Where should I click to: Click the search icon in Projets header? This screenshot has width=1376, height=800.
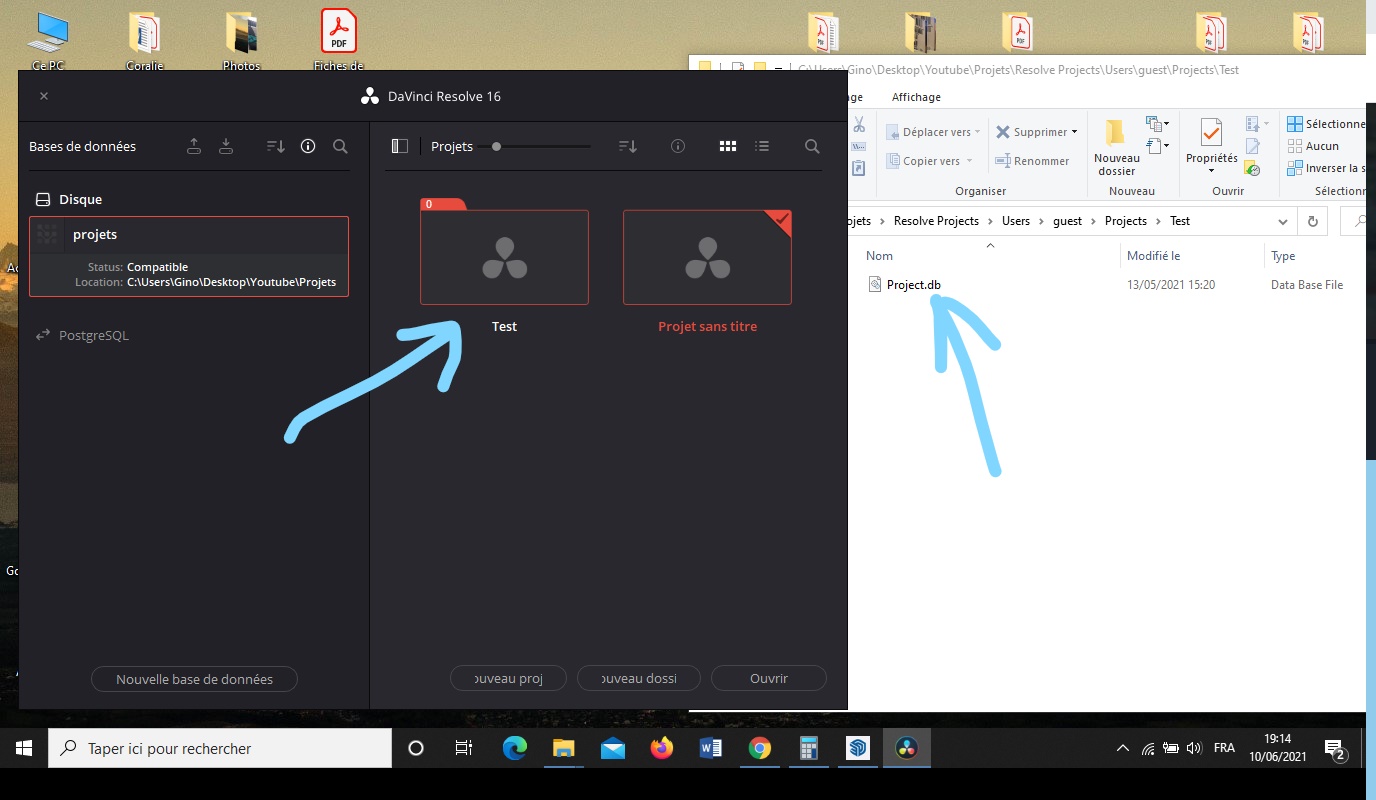pos(812,146)
